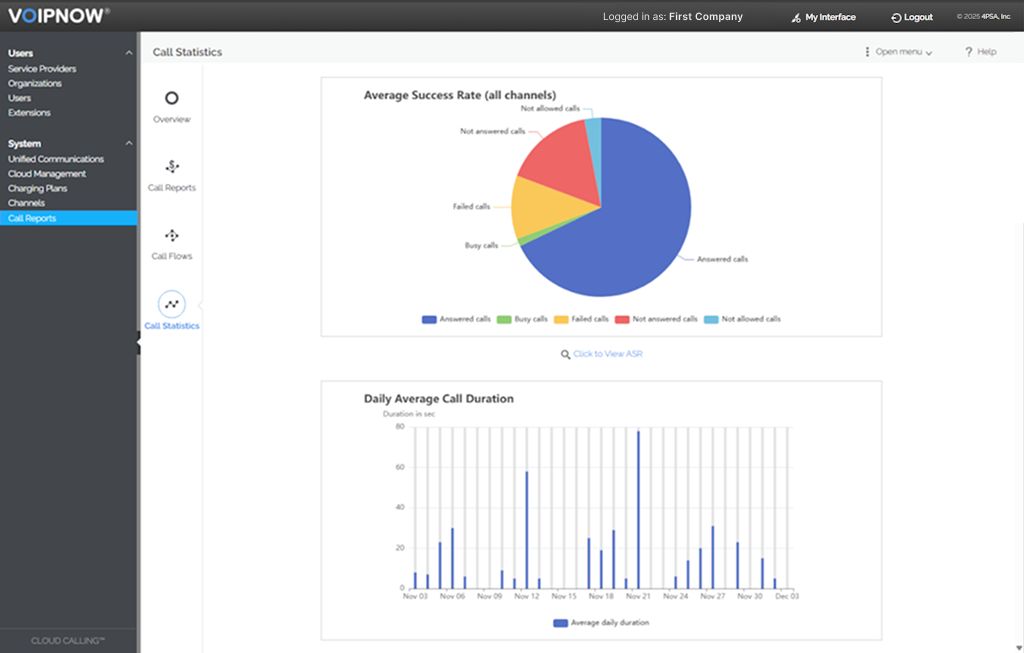Click the Busy calls pie label

pyautogui.click(x=481, y=246)
